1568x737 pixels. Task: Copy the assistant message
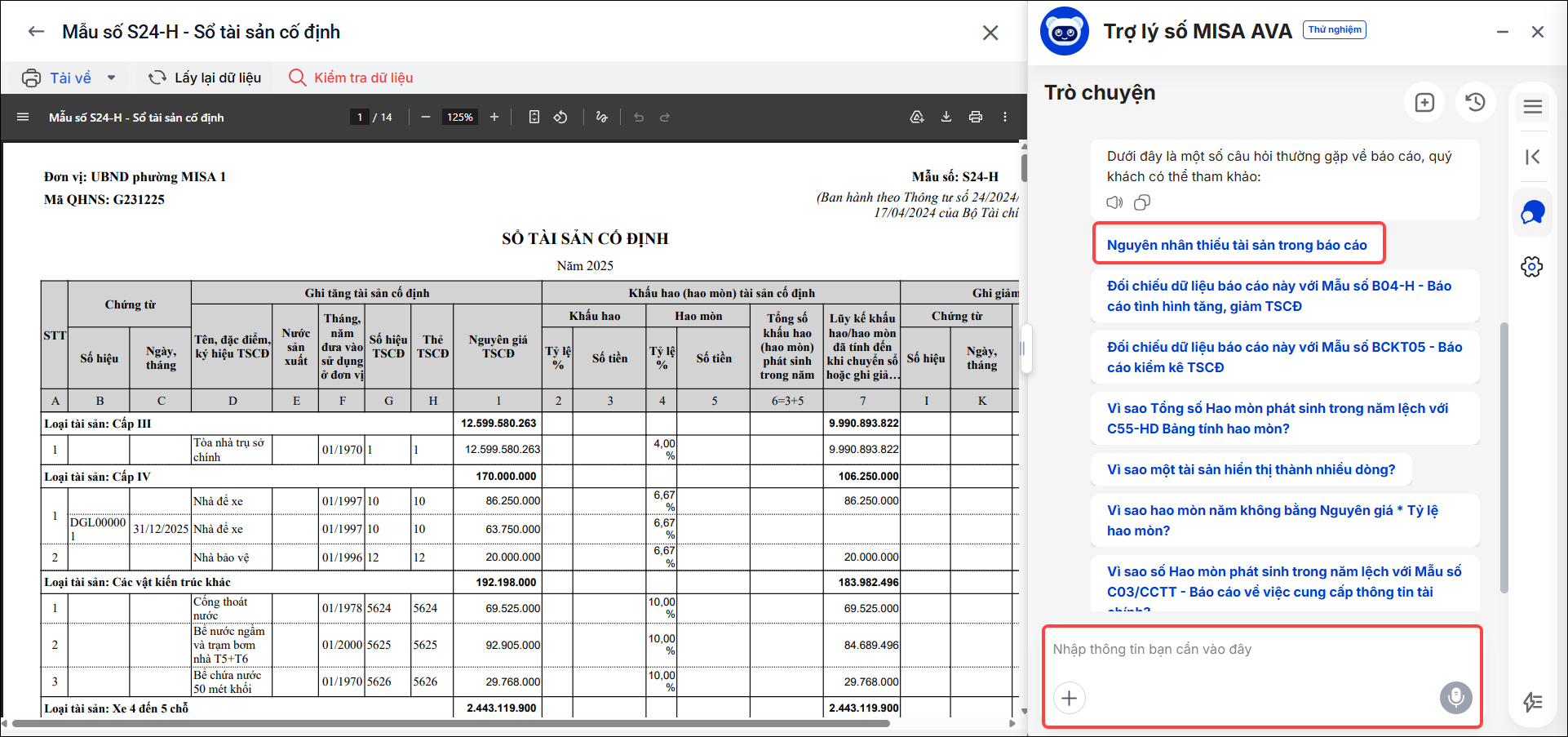1142,202
